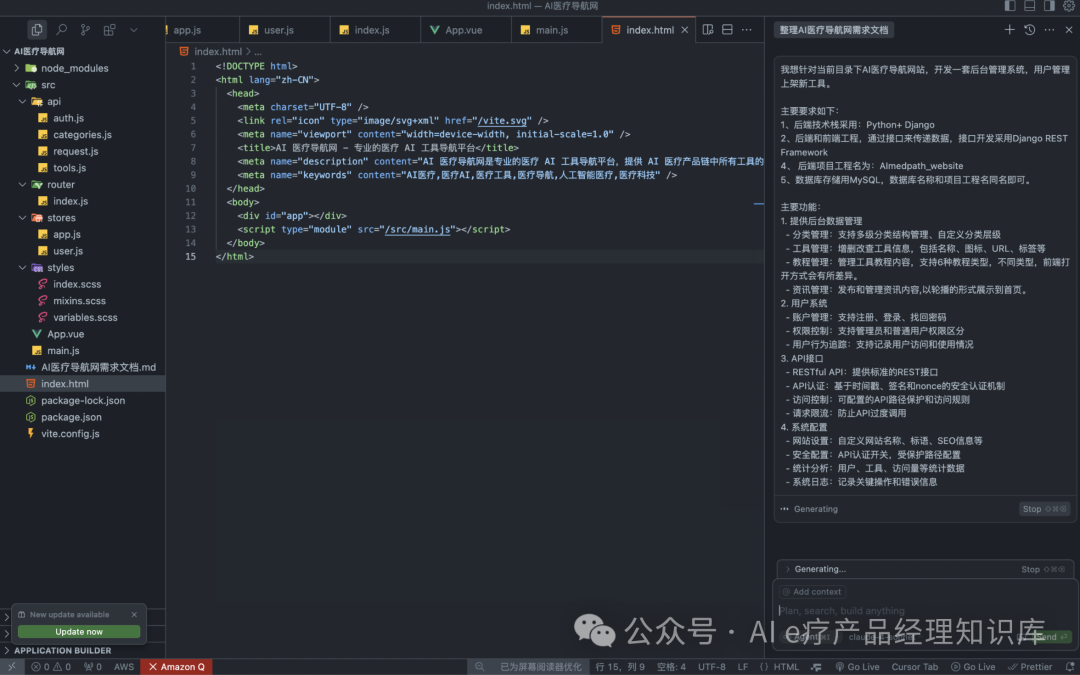Change file encoding UTF-8

[x=712, y=667]
